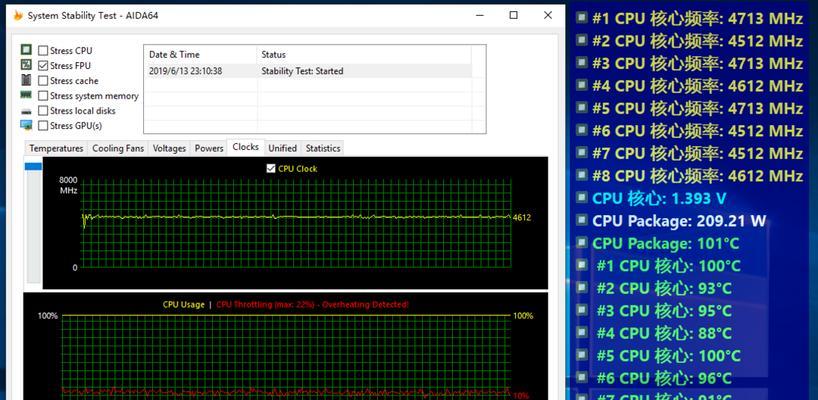Click the disk drive icon beside Stress local disks
Image resolution: width=818 pixels, height=400 pixels.
pos(26,111)
